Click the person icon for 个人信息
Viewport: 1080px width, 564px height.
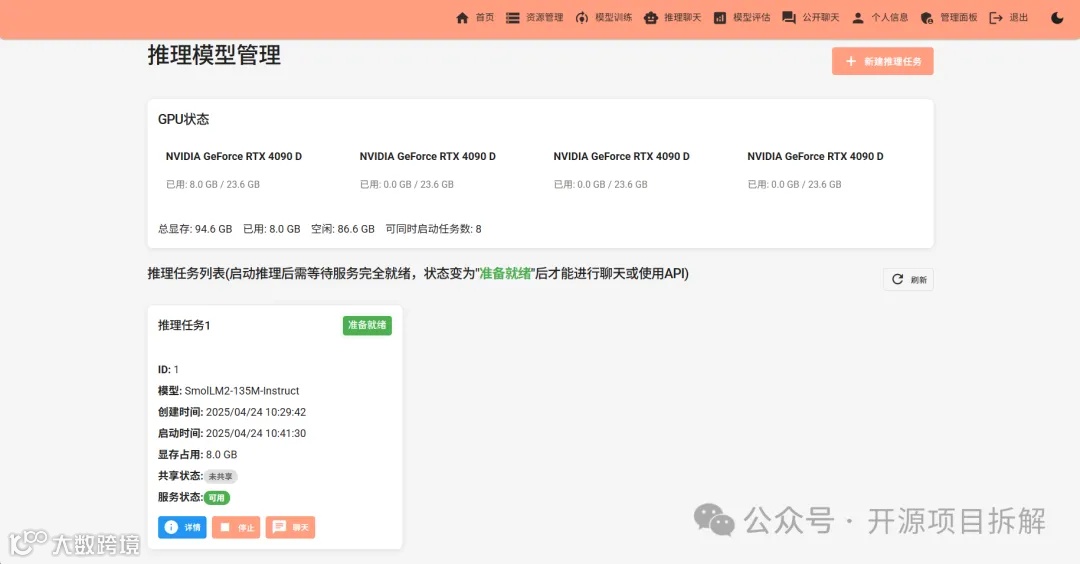pyautogui.click(x=858, y=18)
